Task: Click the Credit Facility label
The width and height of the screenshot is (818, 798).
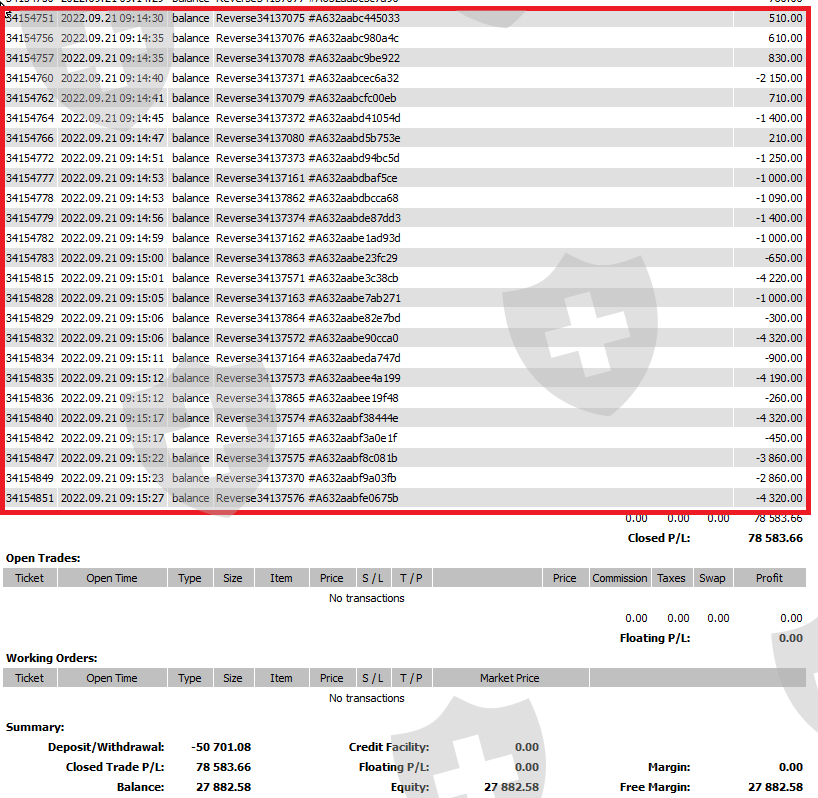Action: click(x=388, y=747)
